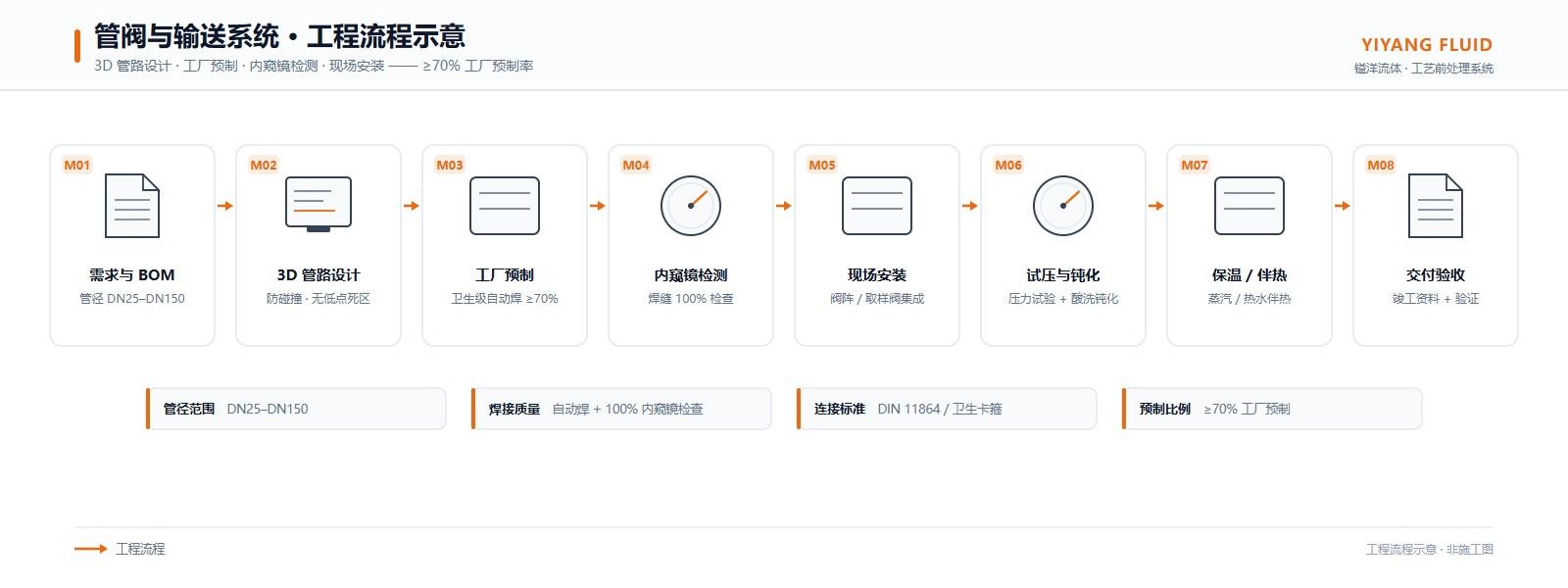
Task: Click the YIYANG FLUID brand name
Action: click(x=1427, y=45)
